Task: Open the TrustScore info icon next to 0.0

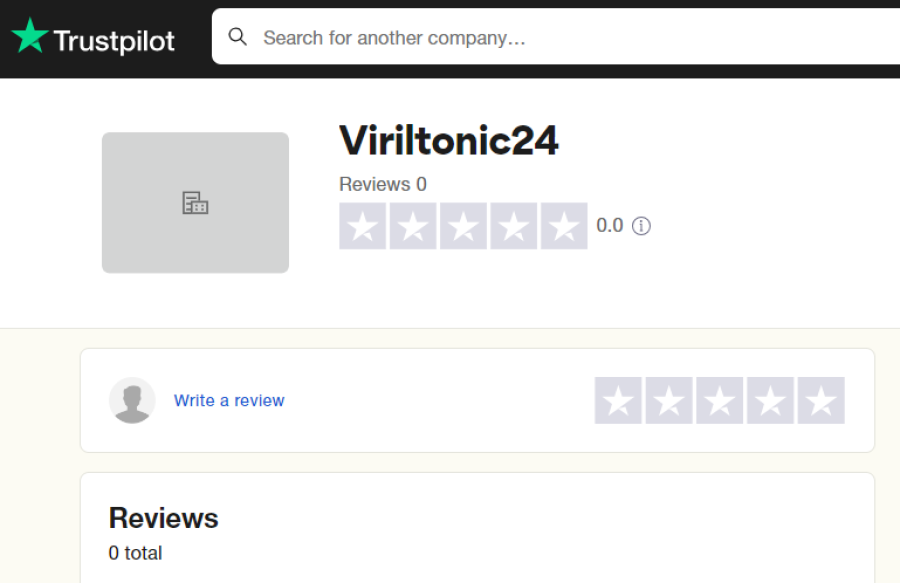Action: tap(641, 226)
